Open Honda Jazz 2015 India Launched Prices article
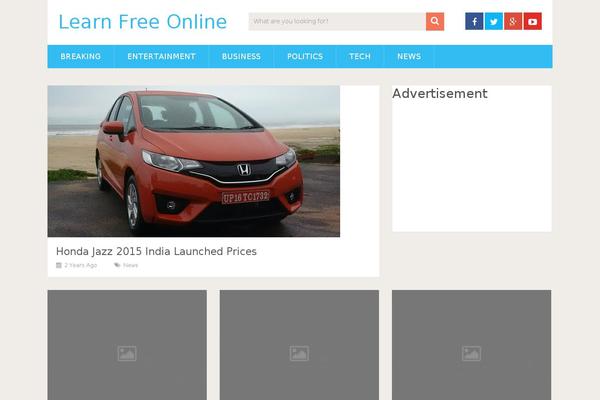This screenshot has height=400, width=600. pos(156,251)
